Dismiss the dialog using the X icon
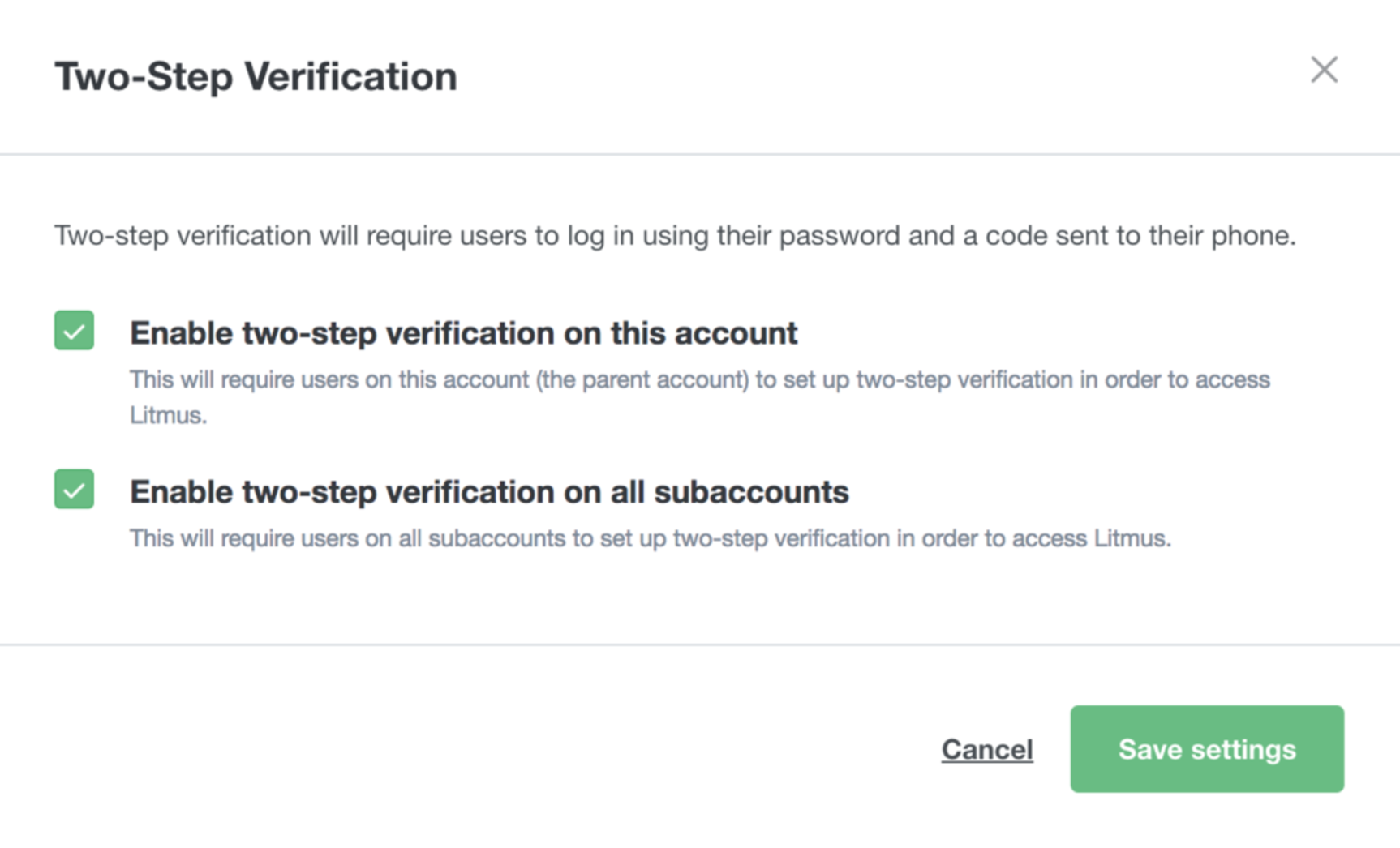 1324,70
